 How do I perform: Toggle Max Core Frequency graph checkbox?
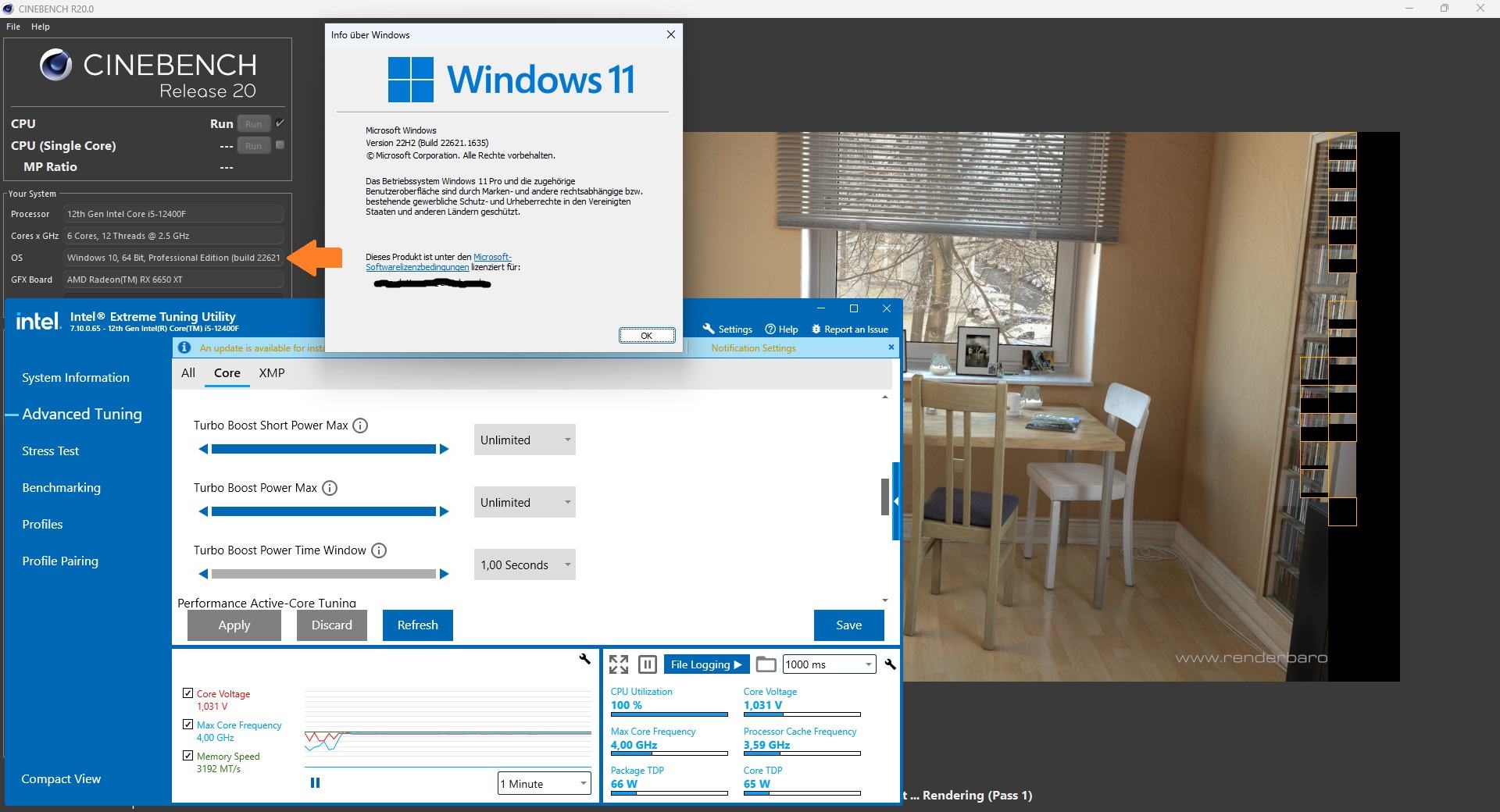(187, 724)
